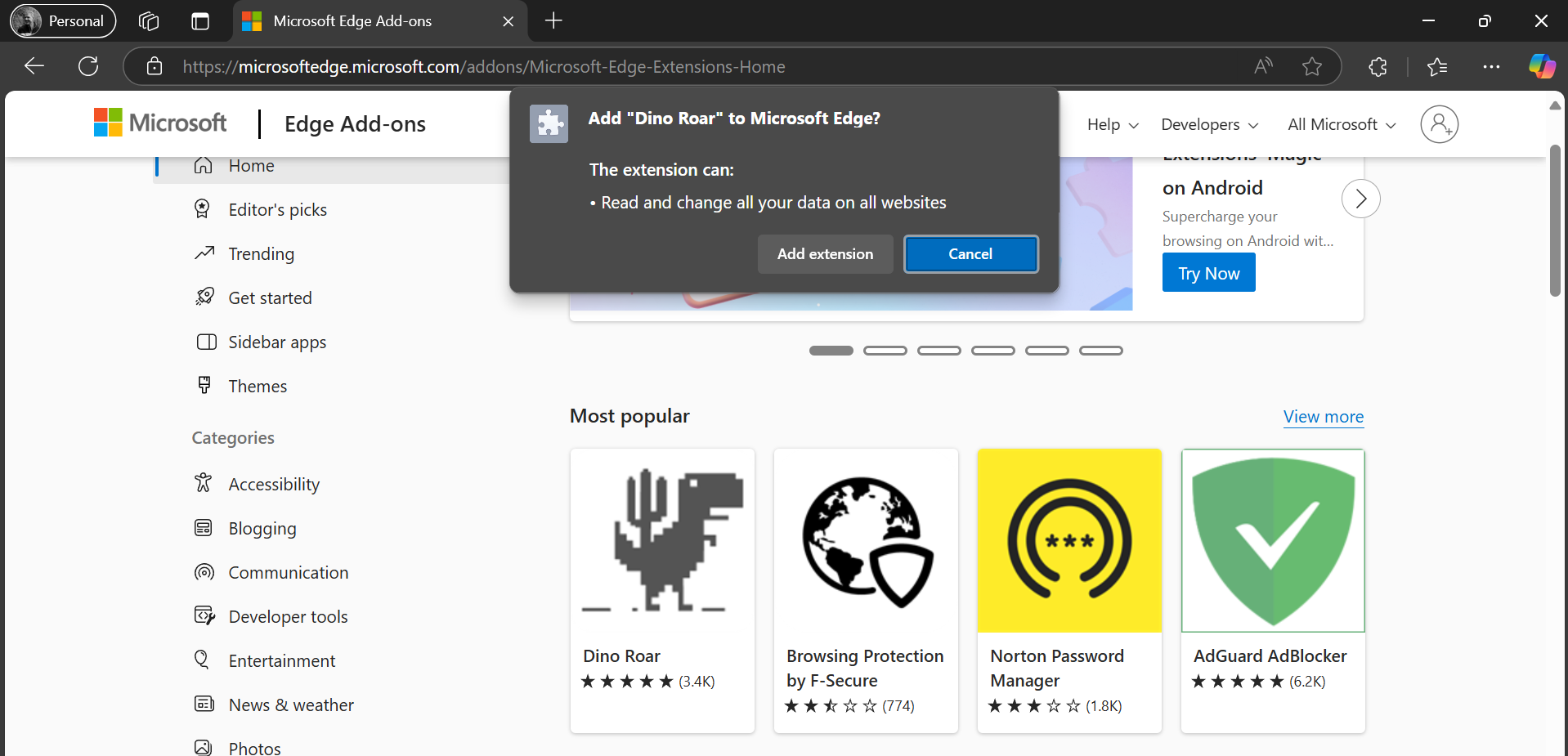Advance carousel with next arrow
The height and width of the screenshot is (756, 1568).
click(x=1360, y=199)
